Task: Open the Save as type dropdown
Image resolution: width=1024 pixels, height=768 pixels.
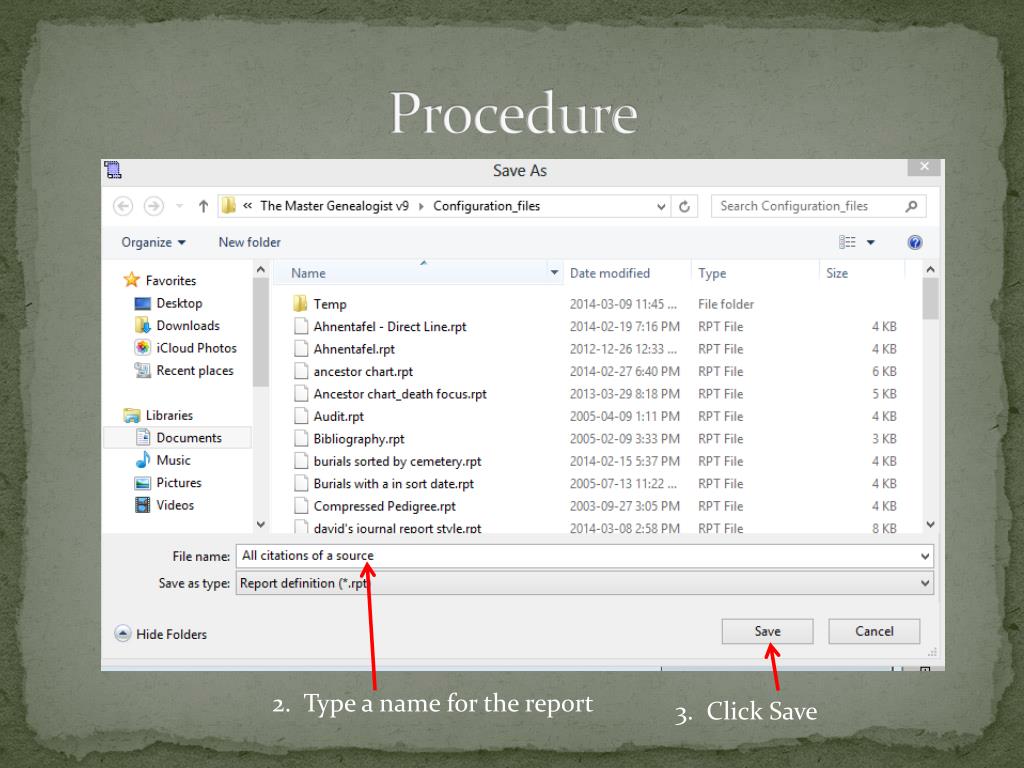Action: pyautogui.click(x=584, y=583)
